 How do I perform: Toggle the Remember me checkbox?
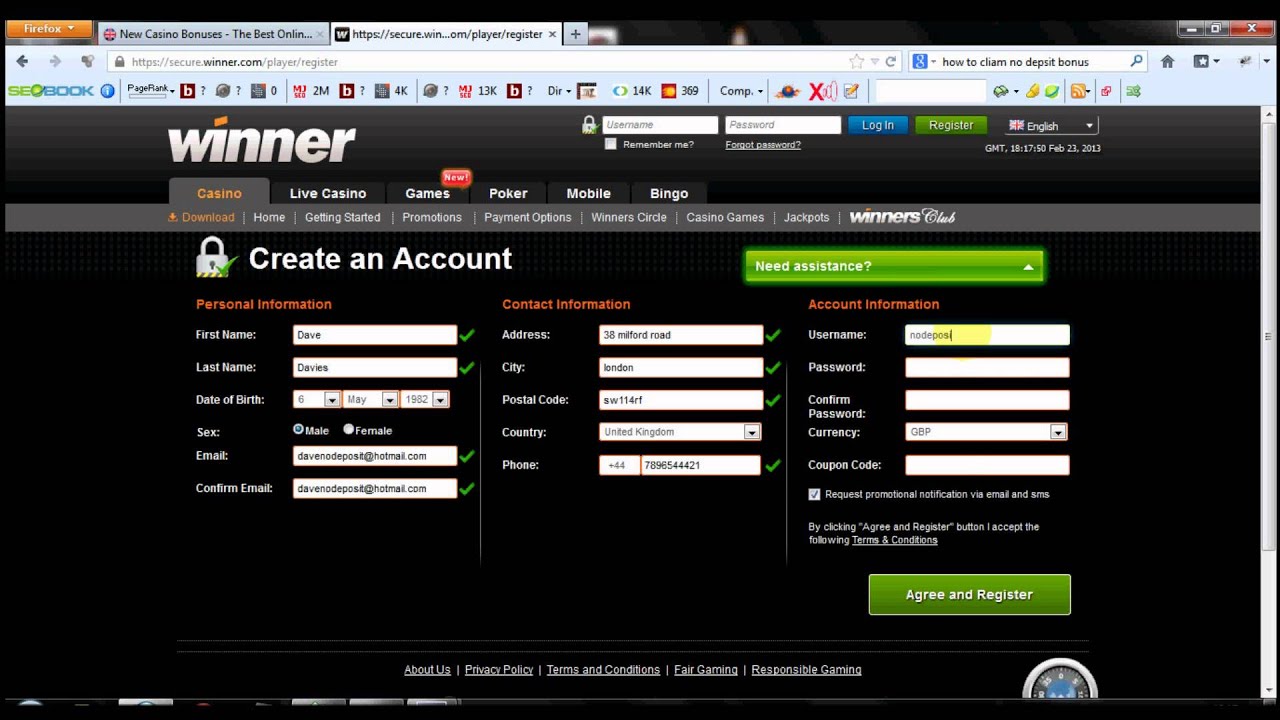point(611,144)
